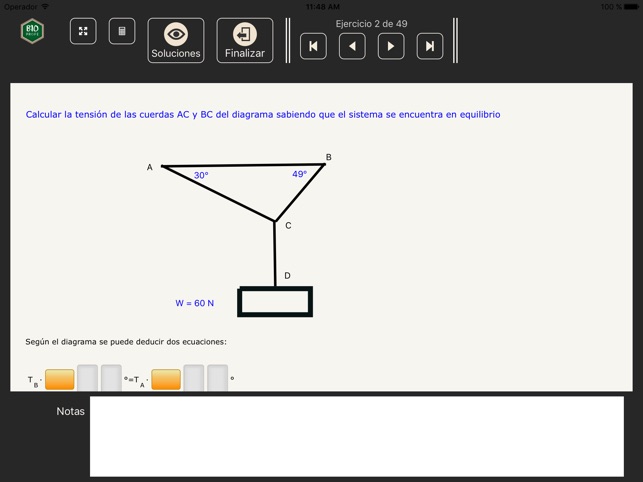643x482 pixels.
Task: Toggle fullscreen with the expand arrows icon
Action: 83,31
